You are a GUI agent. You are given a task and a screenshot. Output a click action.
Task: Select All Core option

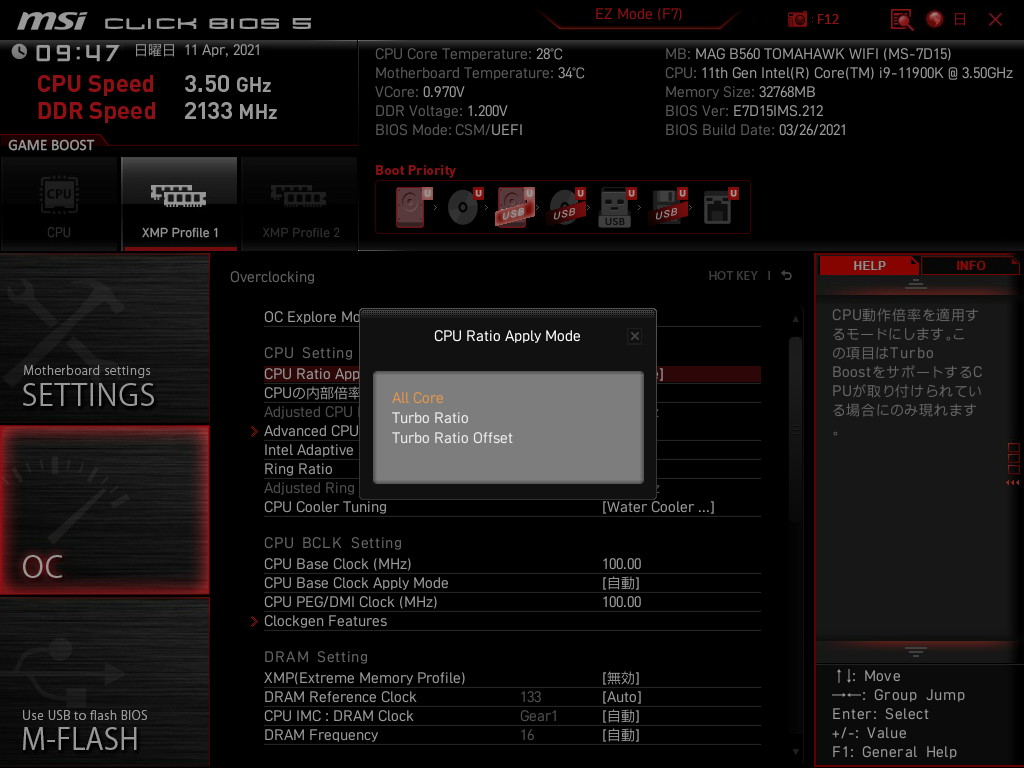417,398
